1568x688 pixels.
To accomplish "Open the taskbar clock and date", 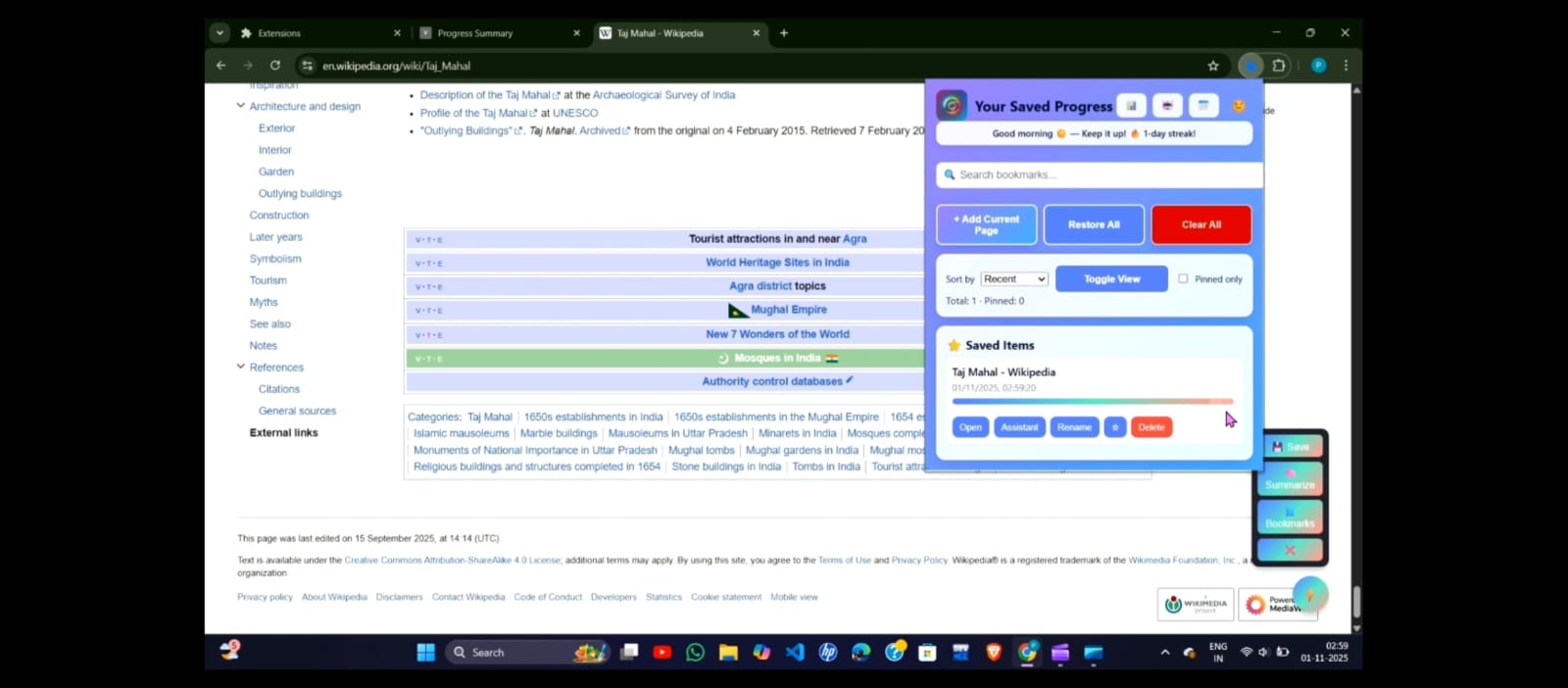I will pos(1324,652).
